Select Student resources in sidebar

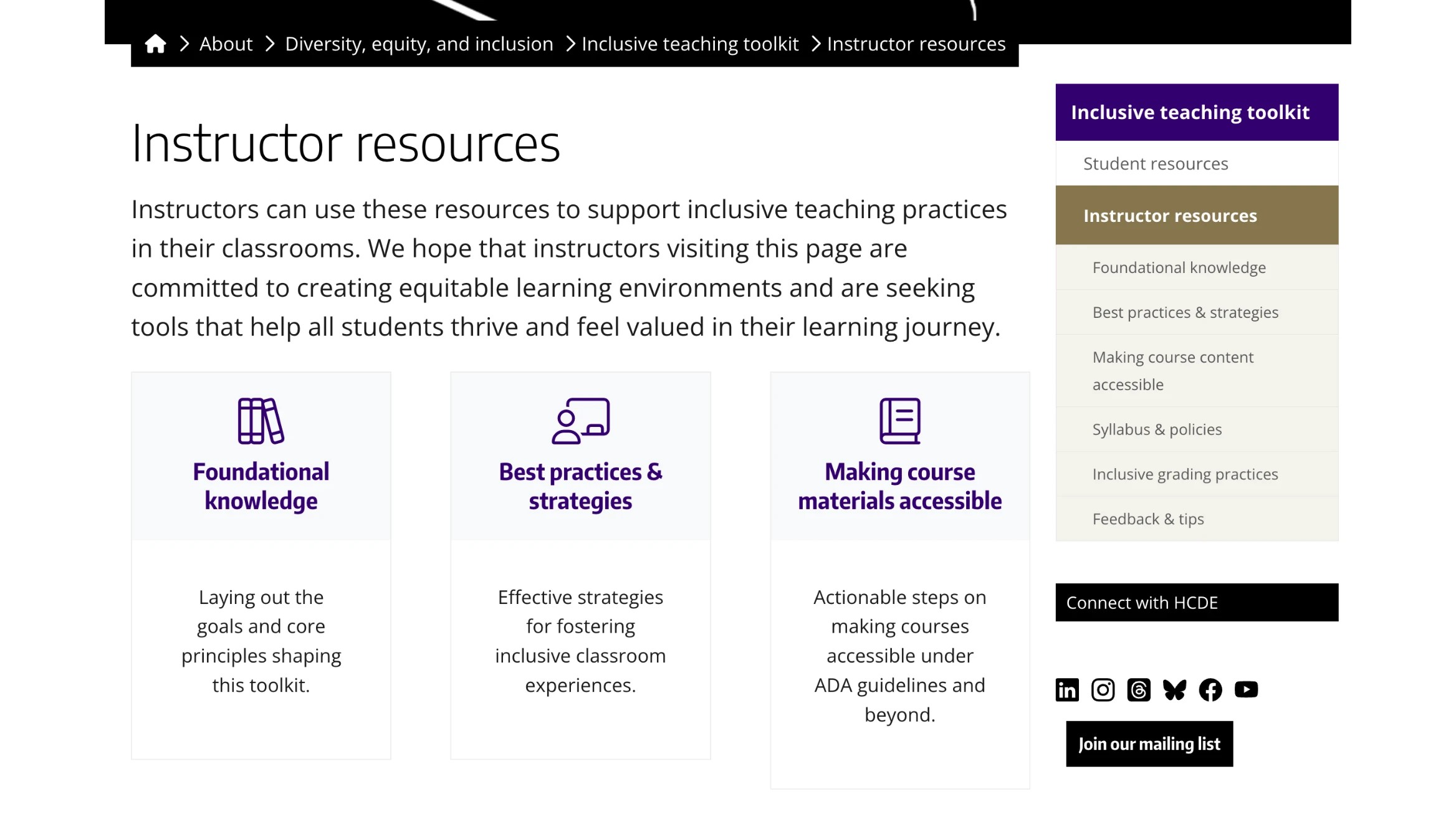click(x=1197, y=163)
